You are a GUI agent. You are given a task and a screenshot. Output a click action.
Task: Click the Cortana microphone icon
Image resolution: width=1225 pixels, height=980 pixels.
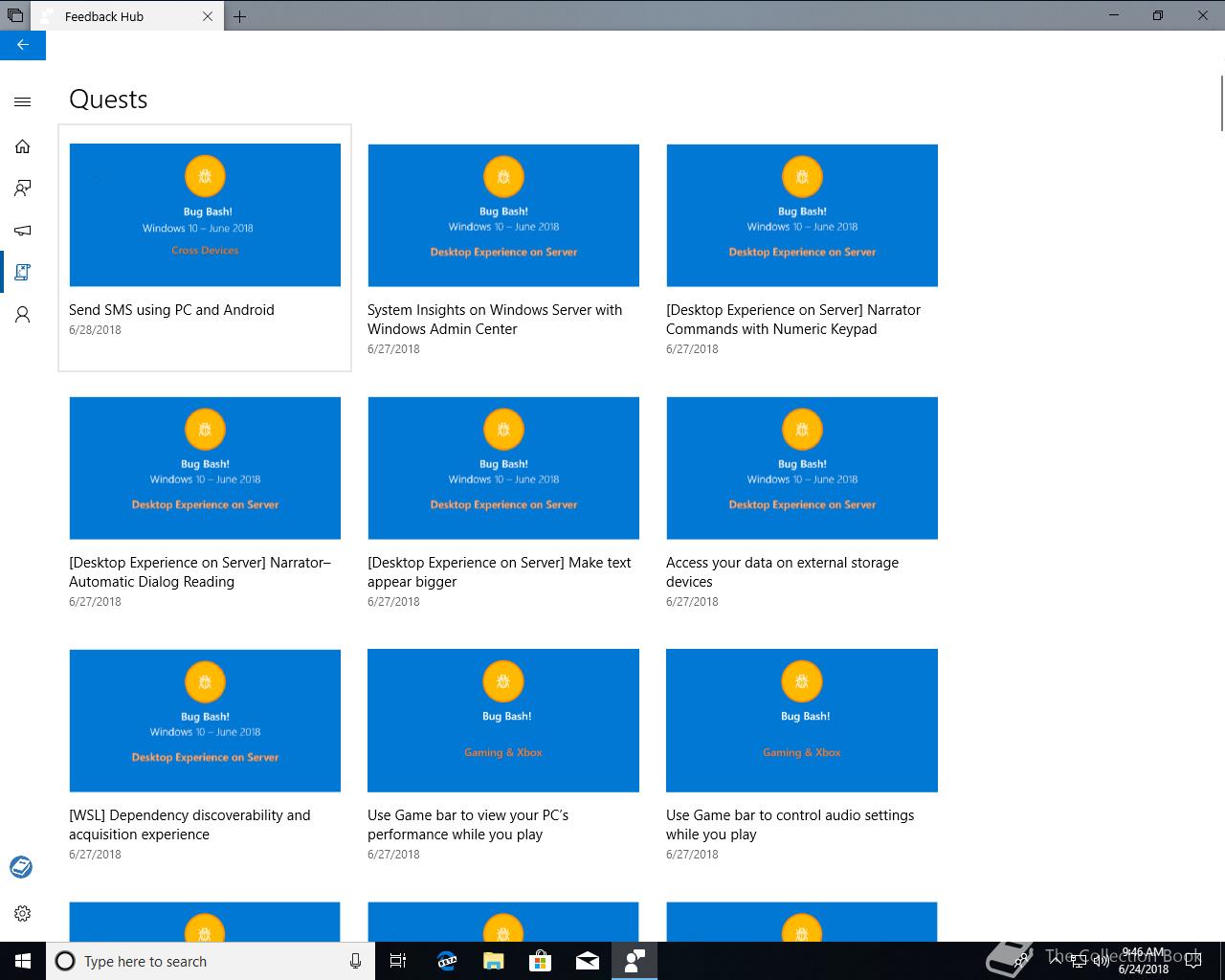355,961
